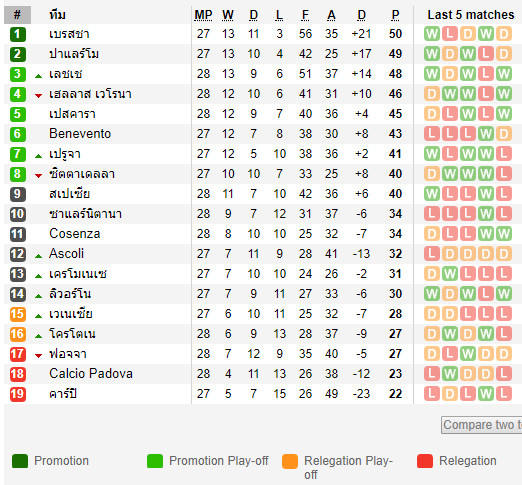The image size is (522, 485).
Task: Sort table by the P points header
Action: pos(395,15)
